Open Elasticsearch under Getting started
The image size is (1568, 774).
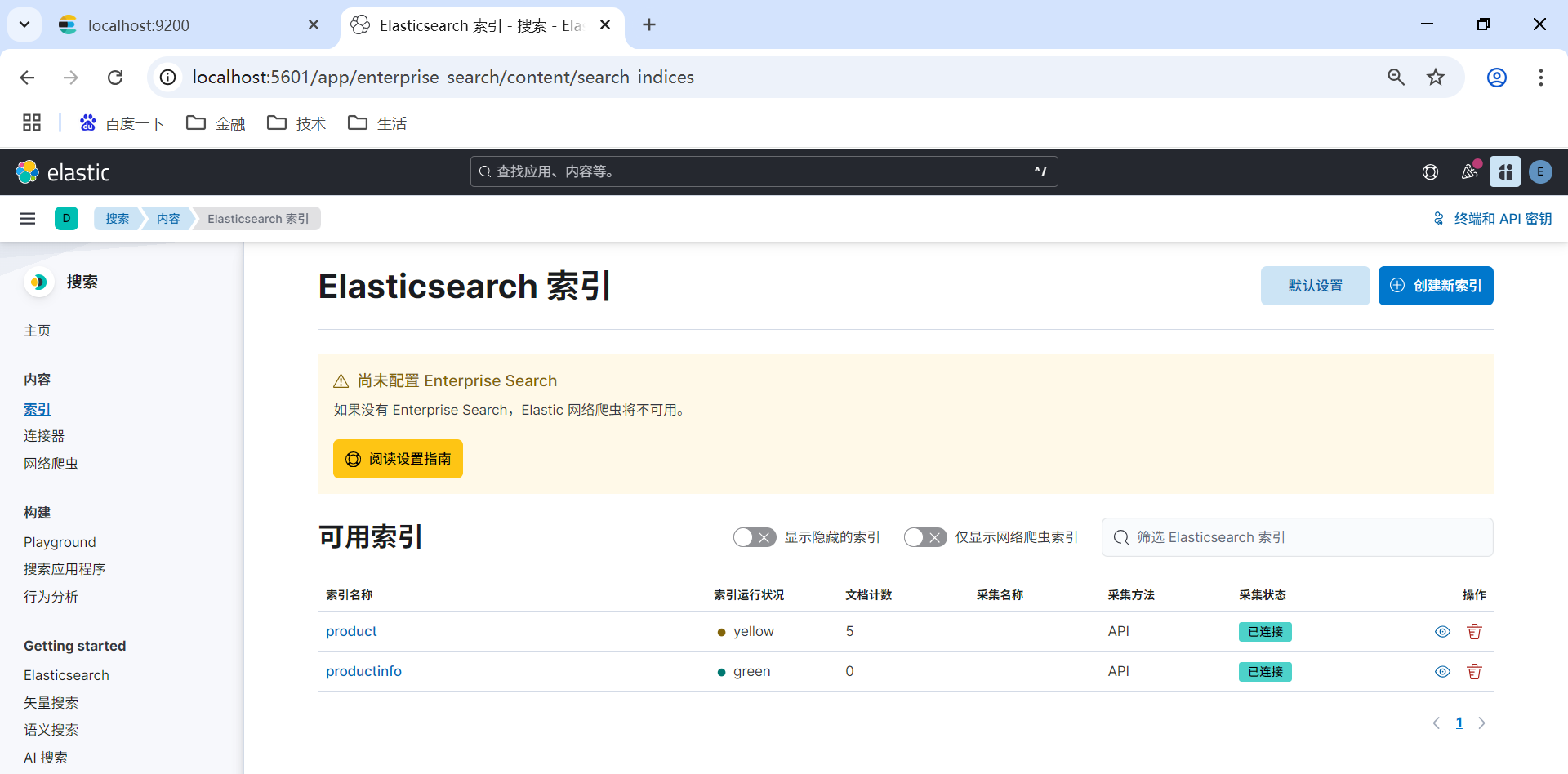coord(66,675)
